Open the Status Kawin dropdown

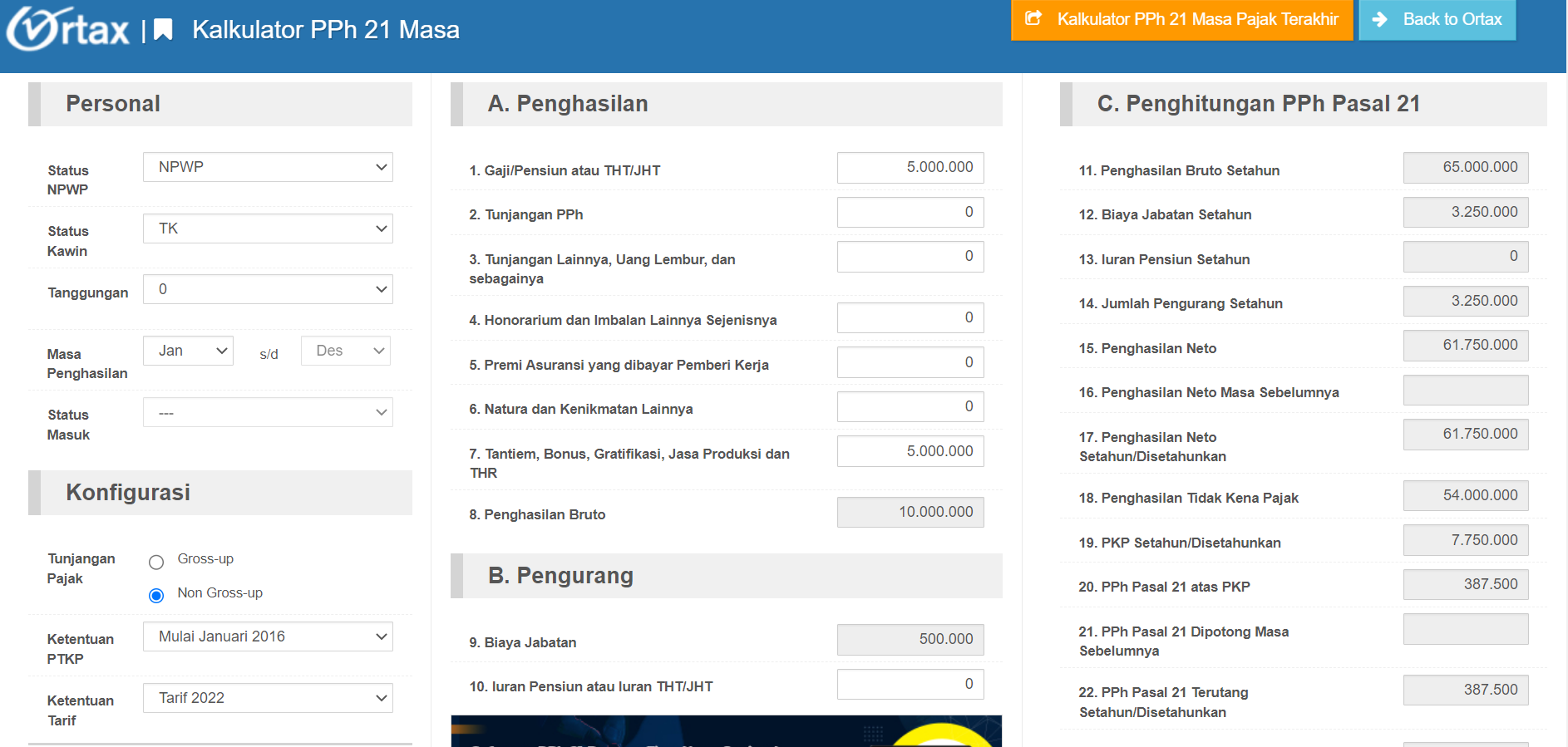(x=268, y=229)
